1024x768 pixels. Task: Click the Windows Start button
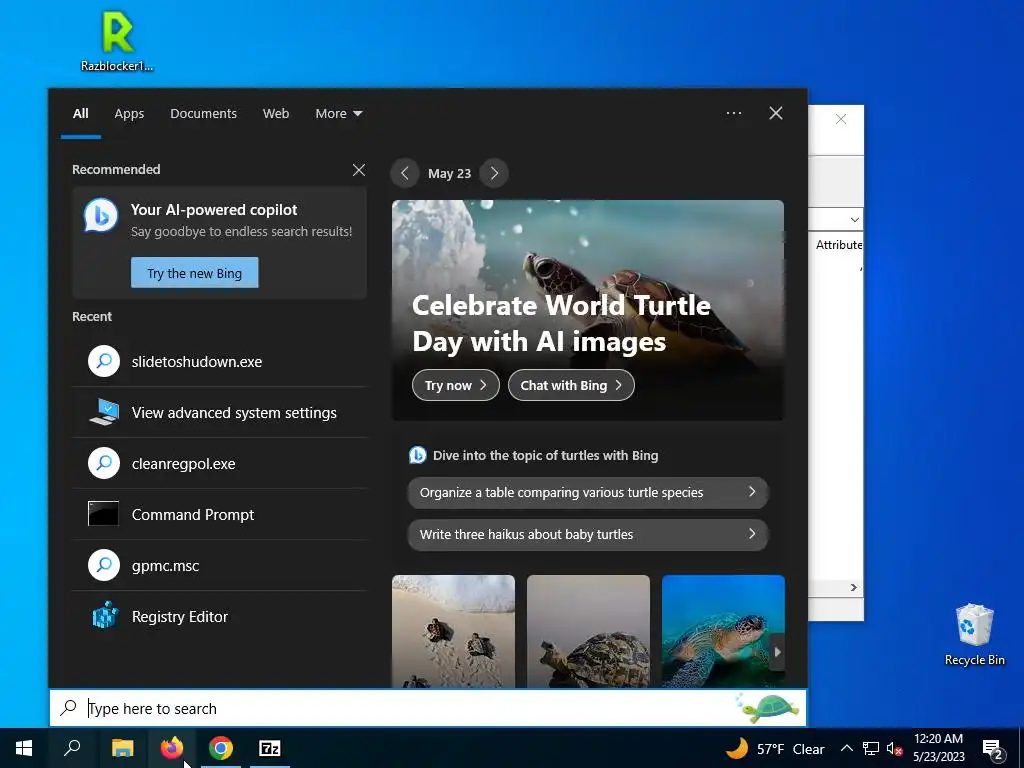point(24,748)
